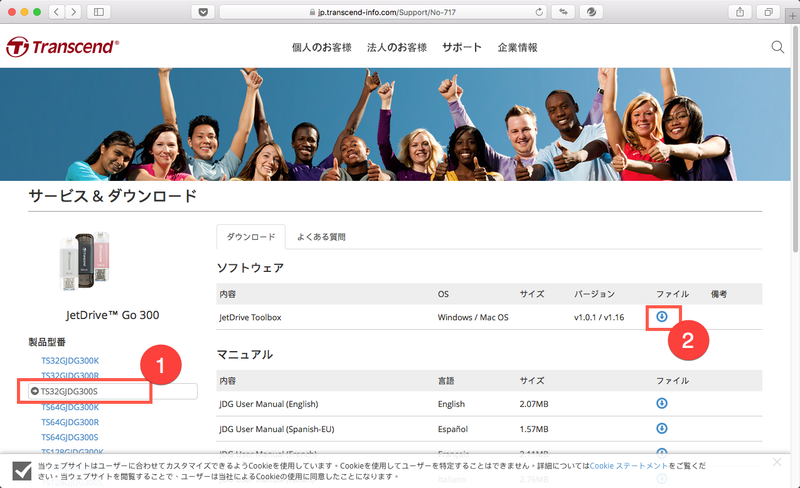Viewport: 800px width, 488px height.
Task: Click the ソフトウェア section heading
Action: [x=251, y=267]
